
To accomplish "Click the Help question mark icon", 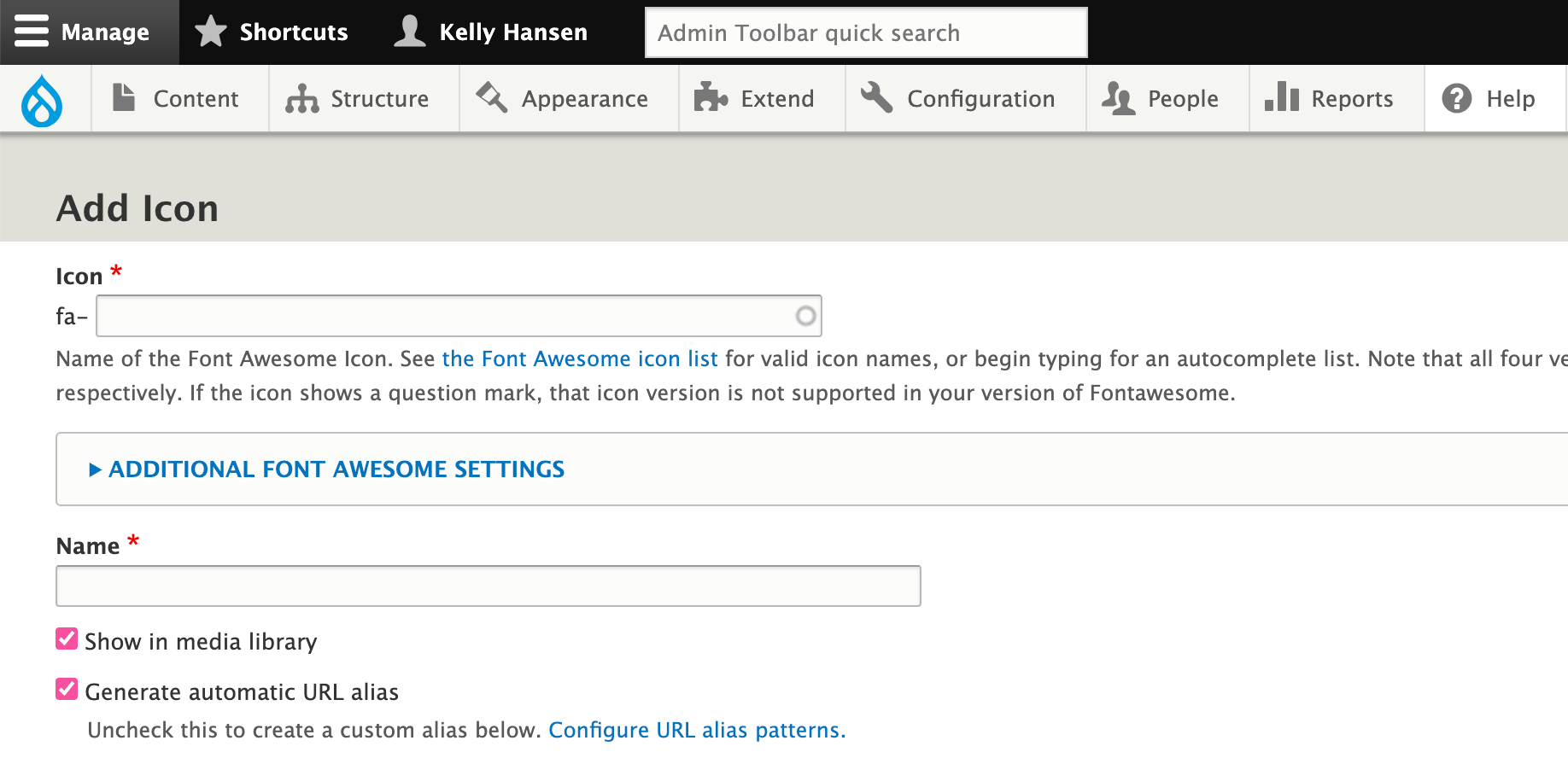I will point(1456,99).
